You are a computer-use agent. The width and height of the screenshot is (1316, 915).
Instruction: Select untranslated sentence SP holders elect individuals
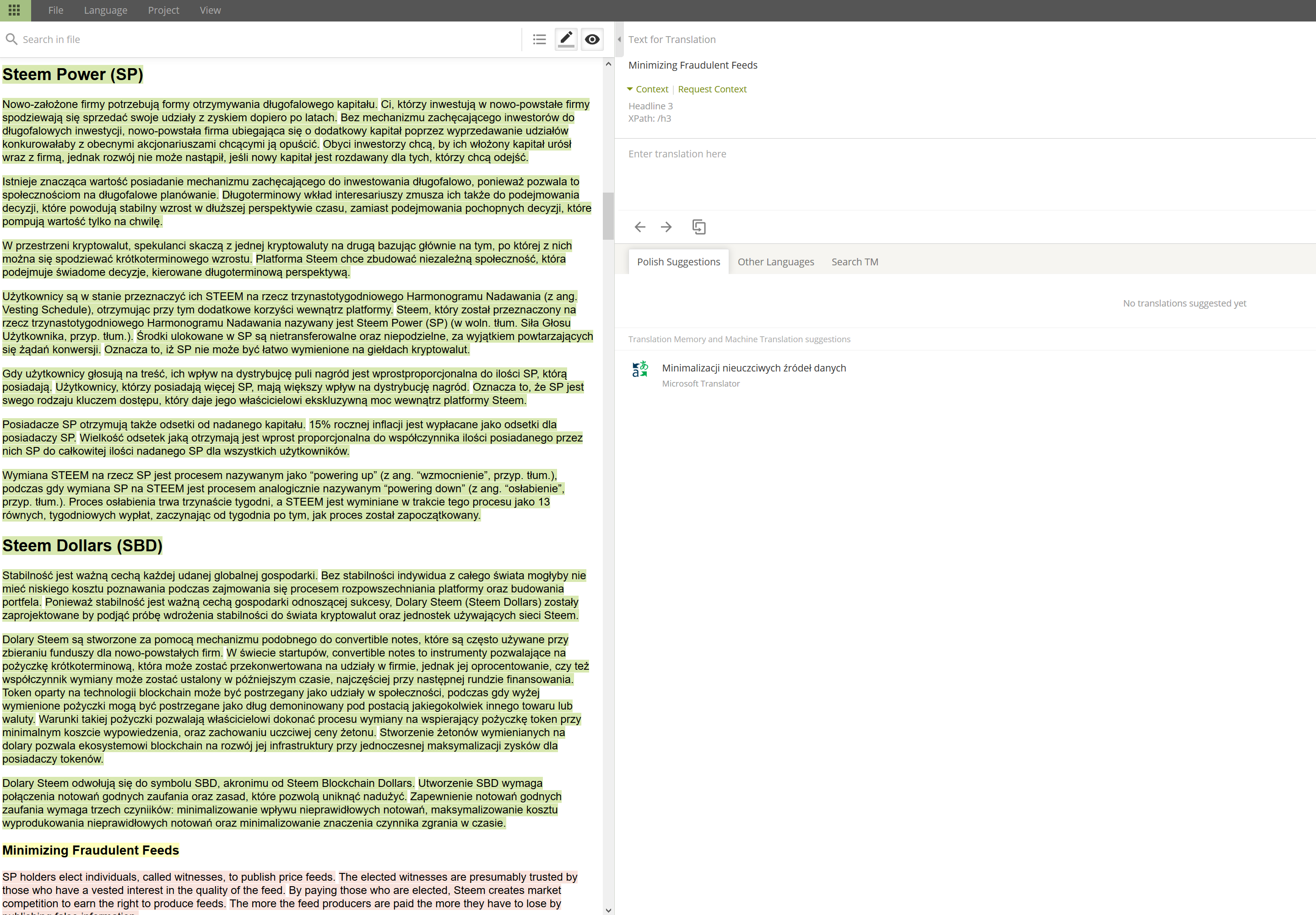point(169,877)
